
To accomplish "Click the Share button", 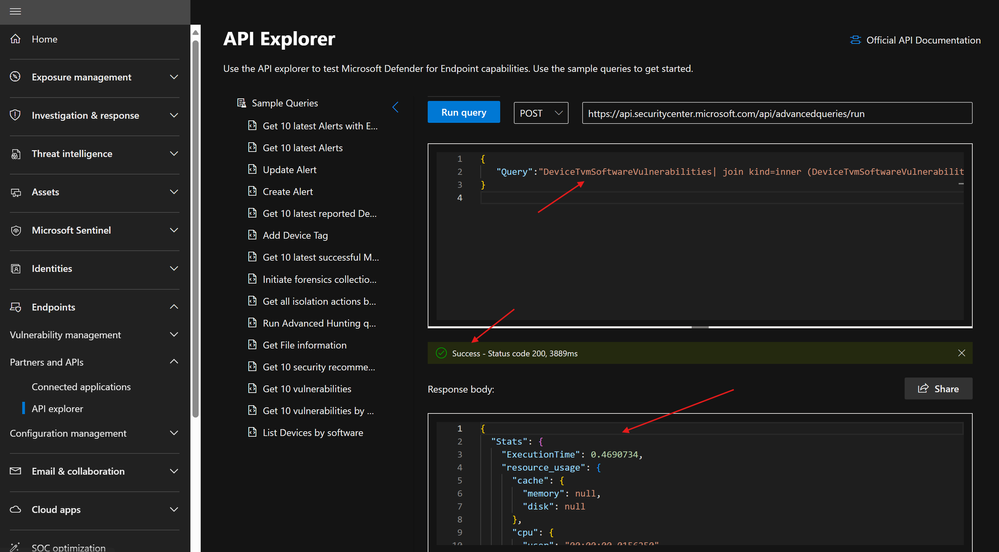I will 938,389.
